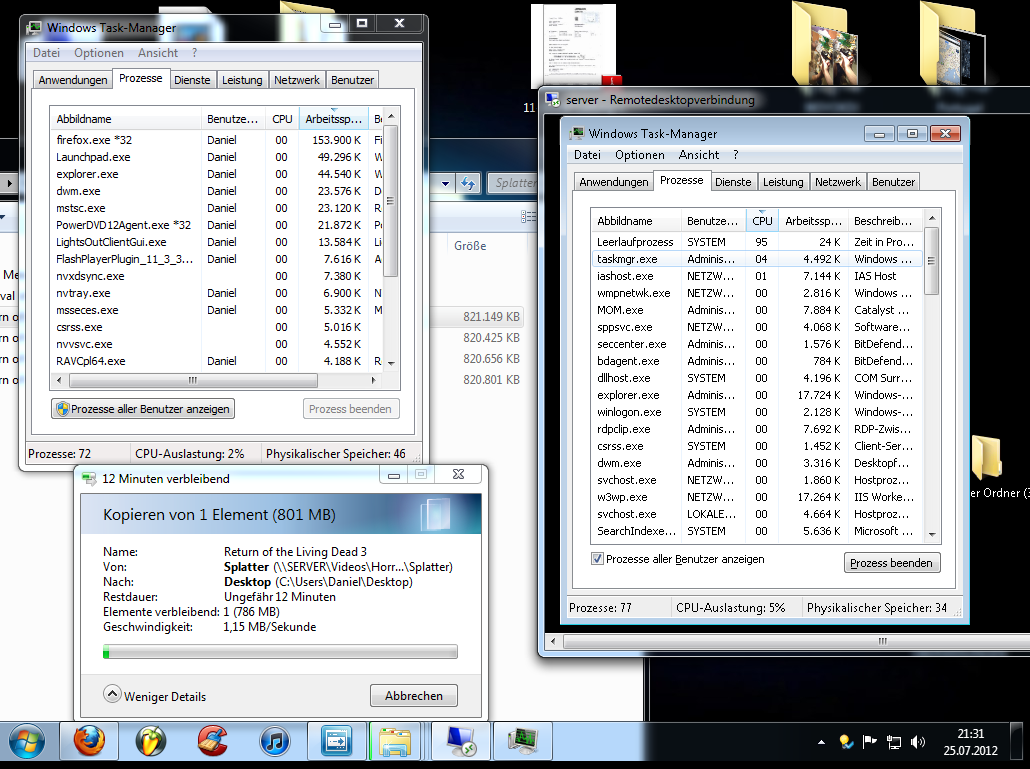Select the mstsc.exe process row

click(218, 208)
